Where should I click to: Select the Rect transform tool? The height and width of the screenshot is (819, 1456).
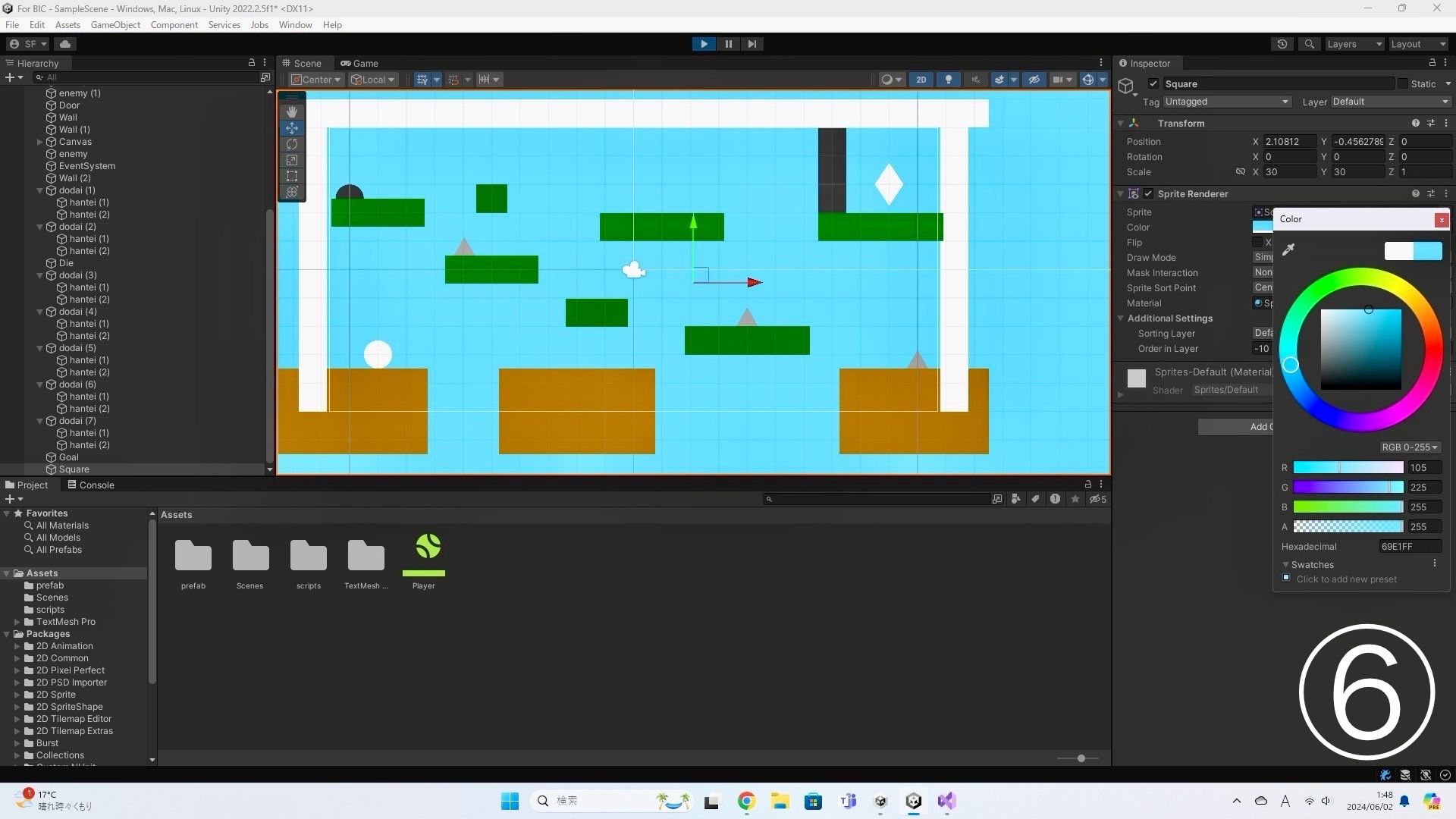click(x=292, y=176)
